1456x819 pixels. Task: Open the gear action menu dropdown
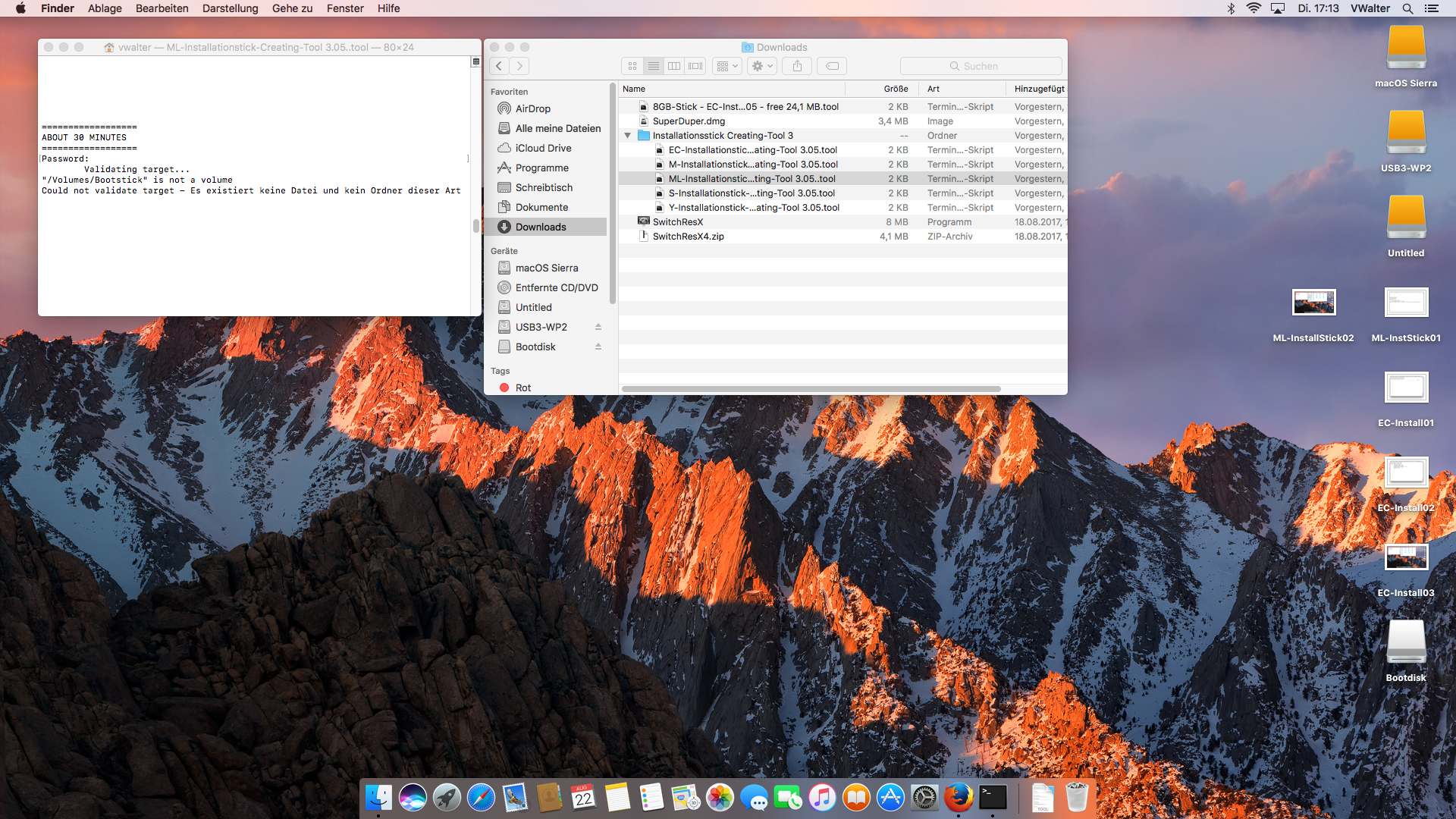pos(762,66)
